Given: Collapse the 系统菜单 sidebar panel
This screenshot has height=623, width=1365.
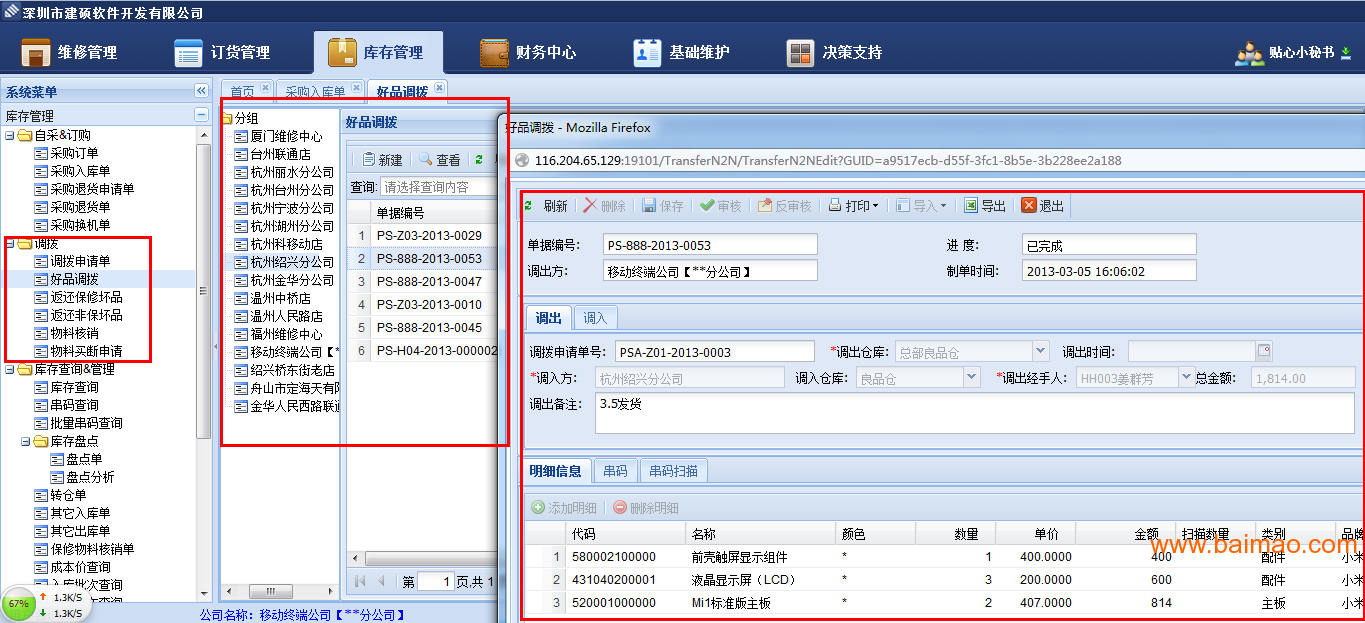Looking at the screenshot, I should (201, 91).
